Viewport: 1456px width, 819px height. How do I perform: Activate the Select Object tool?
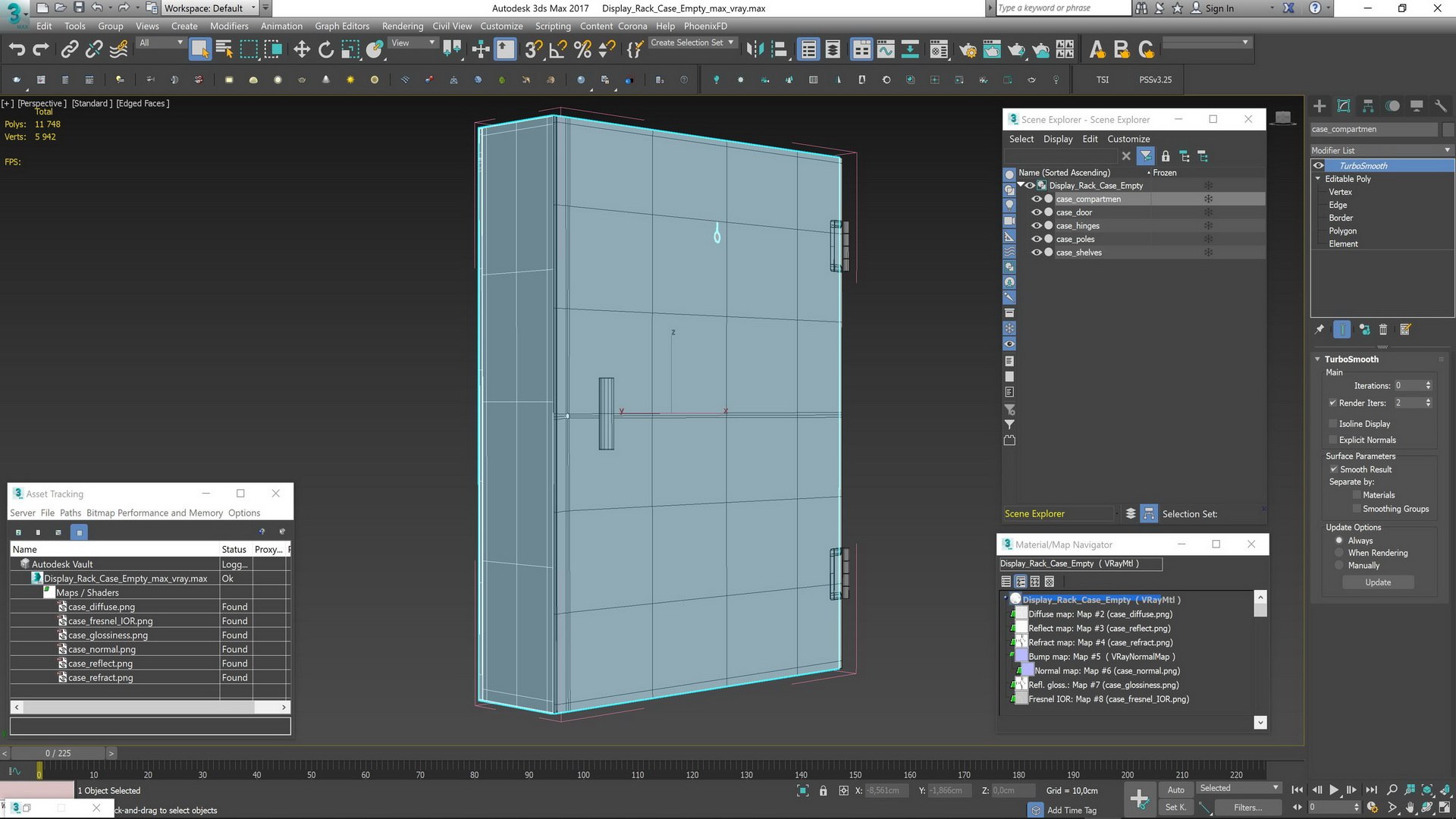pyautogui.click(x=199, y=50)
